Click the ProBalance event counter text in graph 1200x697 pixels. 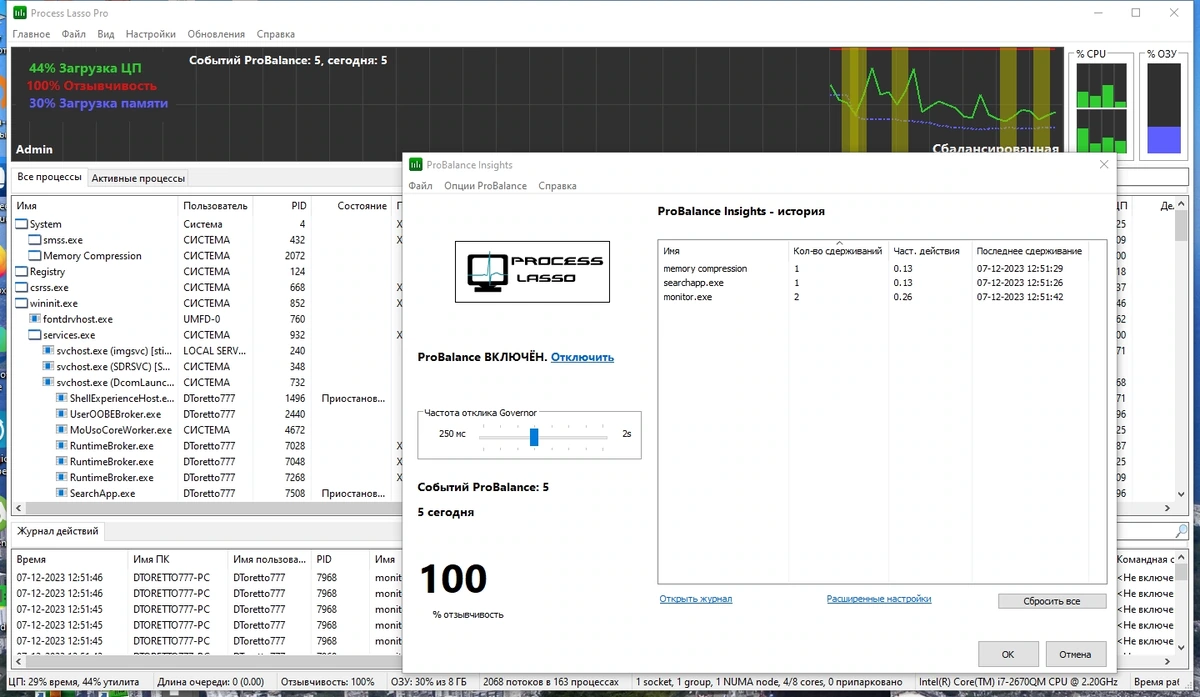pyautogui.click(x=288, y=60)
